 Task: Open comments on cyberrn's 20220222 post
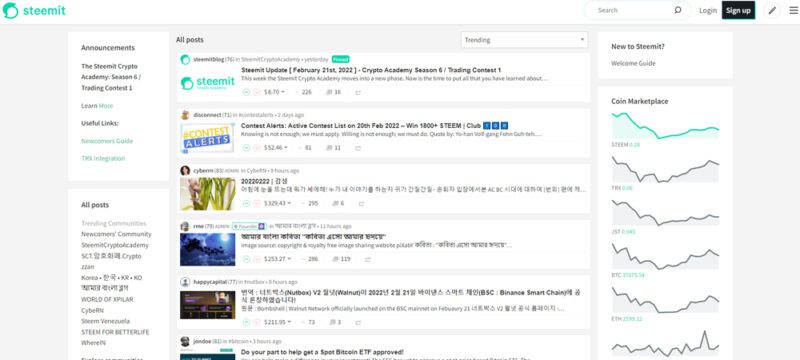[x=338, y=203]
